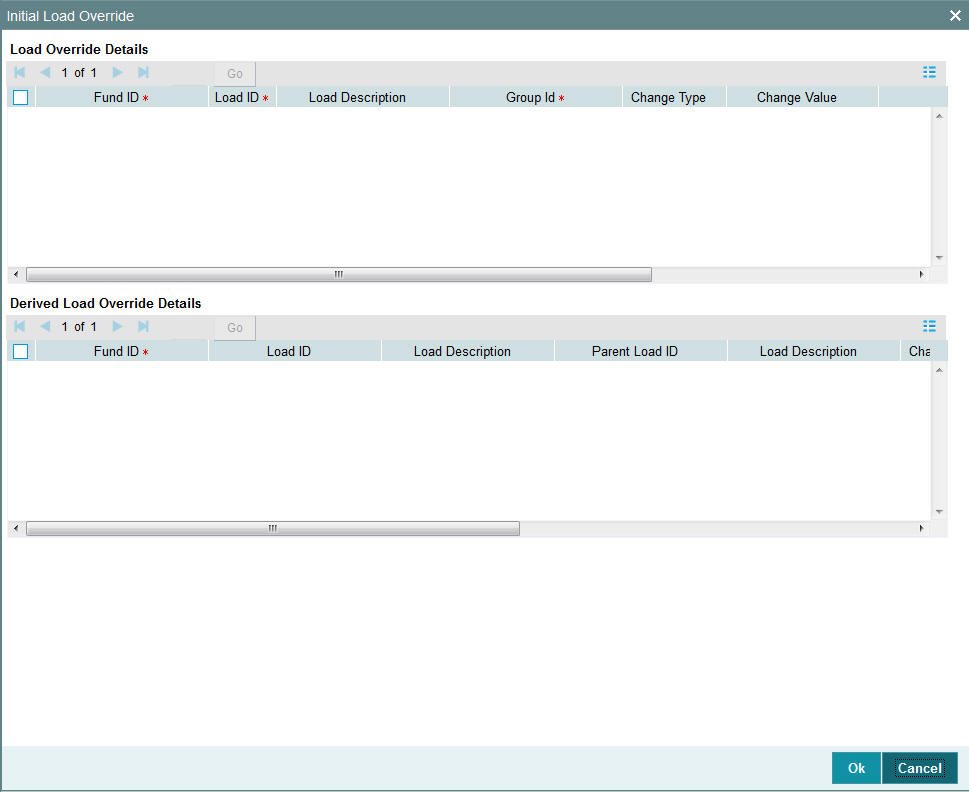The height and width of the screenshot is (792, 969).
Task: Go to first page in Derived Load Override Details
Action: pyautogui.click(x=20, y=326)
